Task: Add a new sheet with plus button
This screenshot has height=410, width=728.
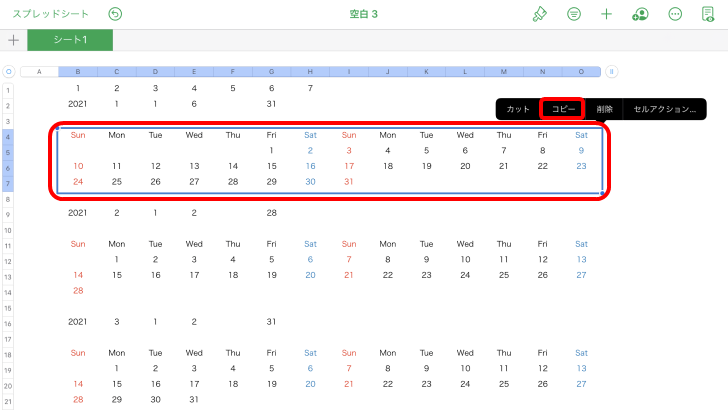Action: pyautogui.click(x=13, y=40)
